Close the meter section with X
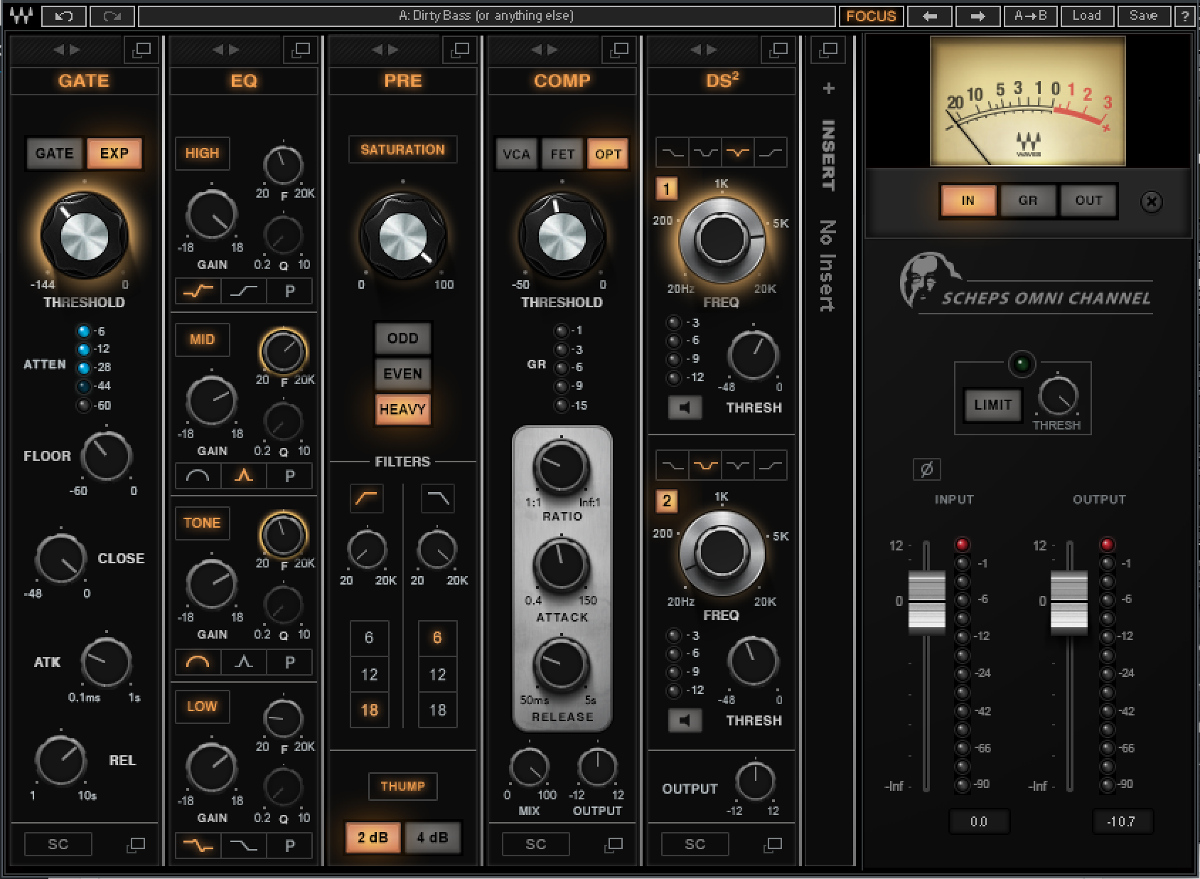The image size is (1200, 879). point(1152,202)
